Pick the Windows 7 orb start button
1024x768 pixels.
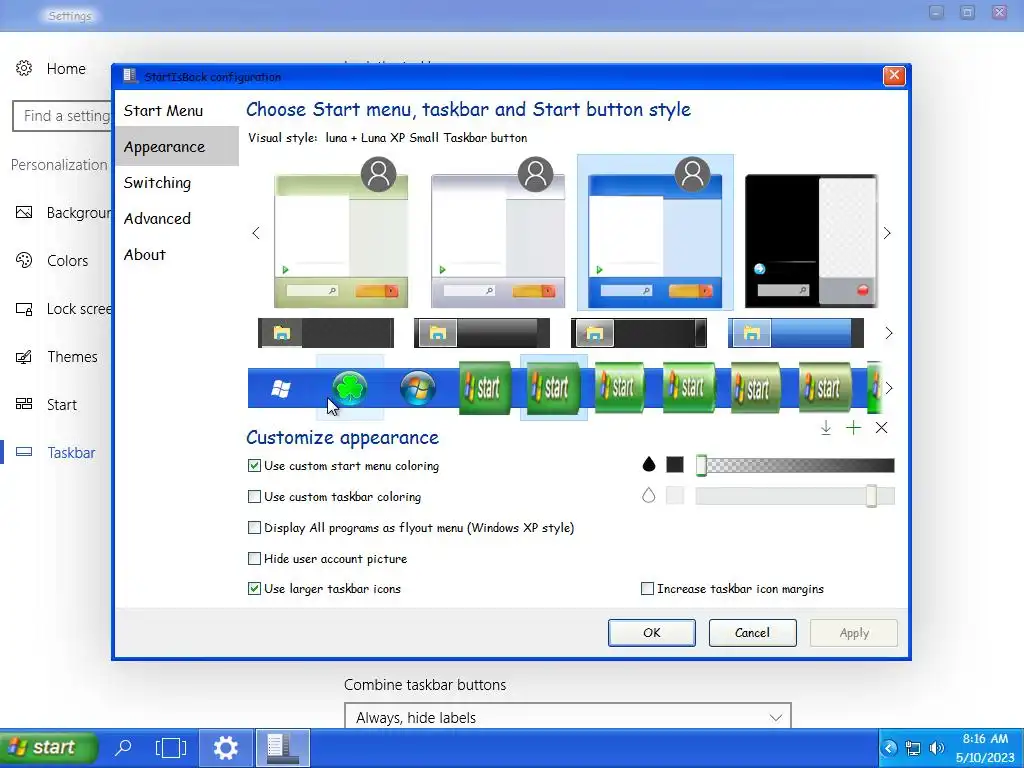click(418, 388)
